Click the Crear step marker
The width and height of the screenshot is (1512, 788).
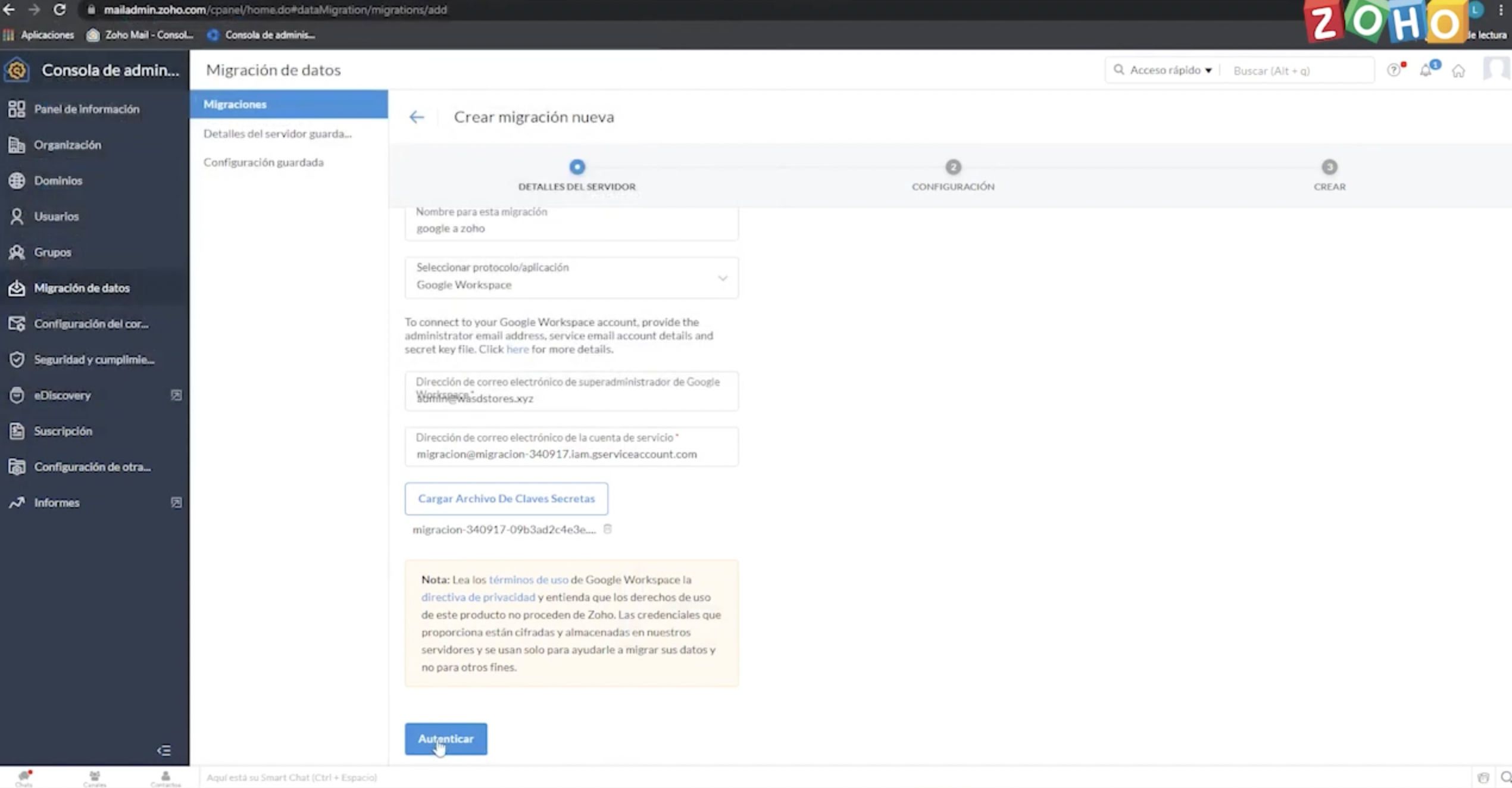click(x=1329, y=167)
